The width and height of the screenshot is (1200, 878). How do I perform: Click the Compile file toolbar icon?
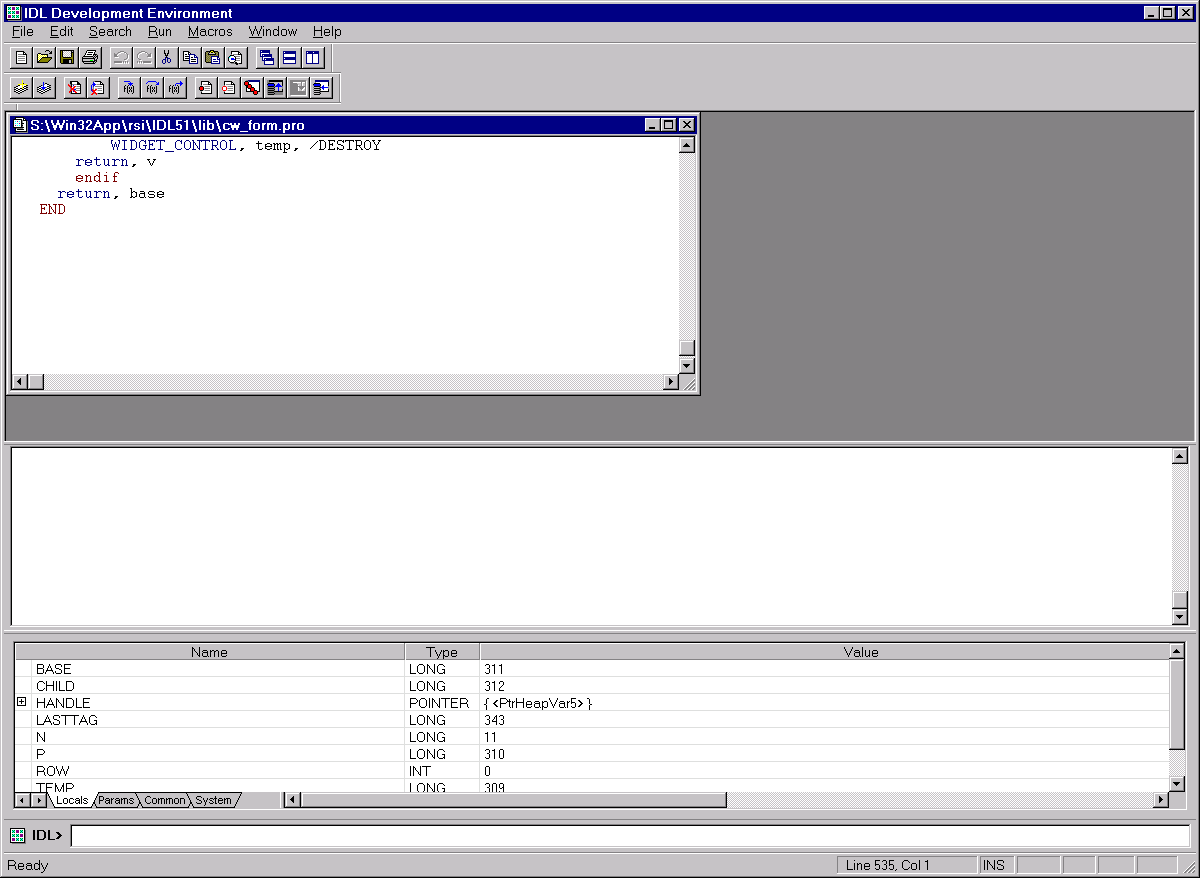point(21,88)
